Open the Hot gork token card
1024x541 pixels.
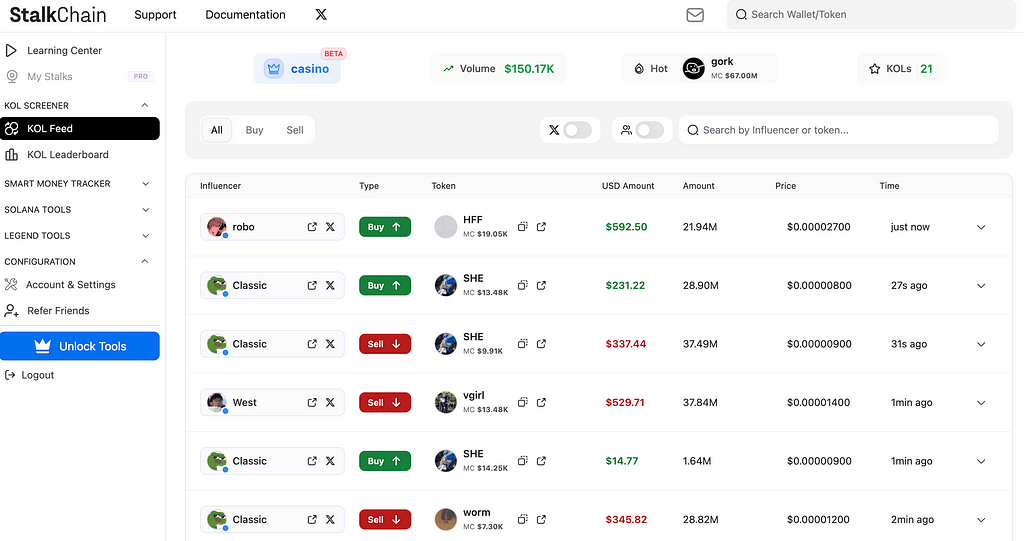(699, 69)
